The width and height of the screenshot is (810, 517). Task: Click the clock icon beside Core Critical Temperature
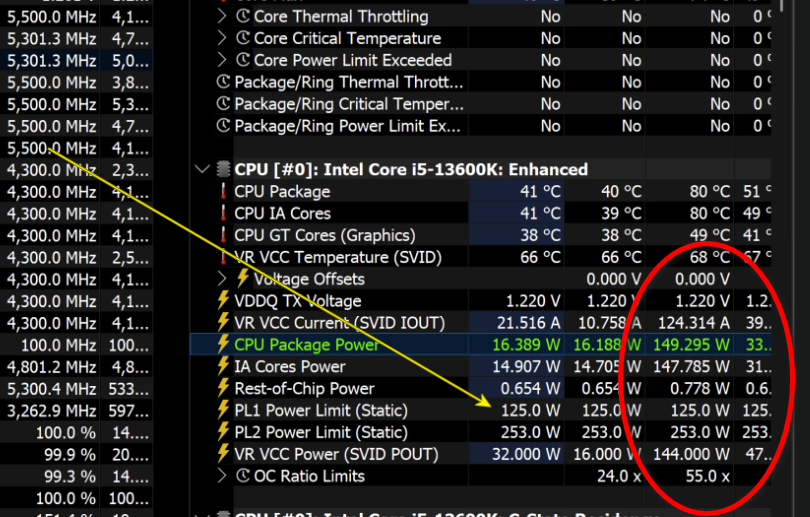243,38
